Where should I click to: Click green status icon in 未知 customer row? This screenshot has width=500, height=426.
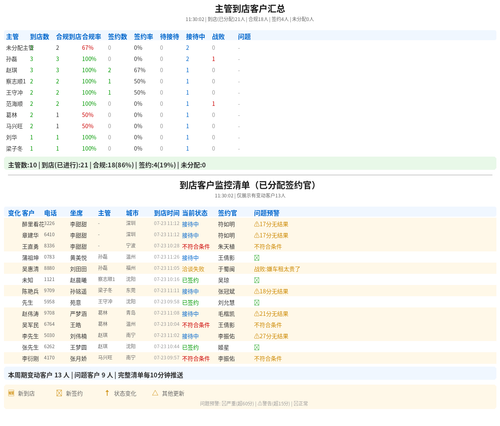click(x=257, y=280)
